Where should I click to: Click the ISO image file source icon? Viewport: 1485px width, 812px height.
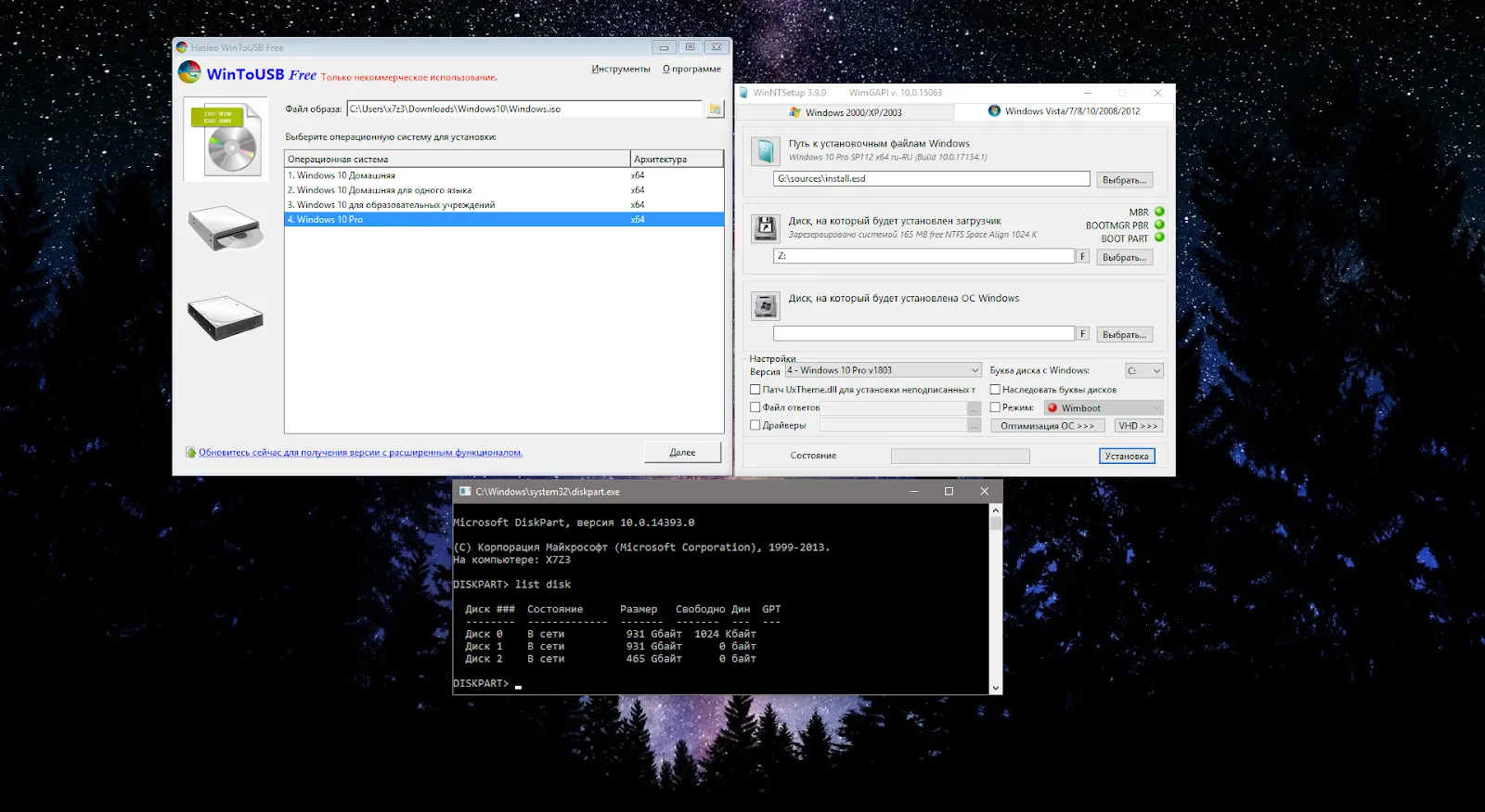225,139
